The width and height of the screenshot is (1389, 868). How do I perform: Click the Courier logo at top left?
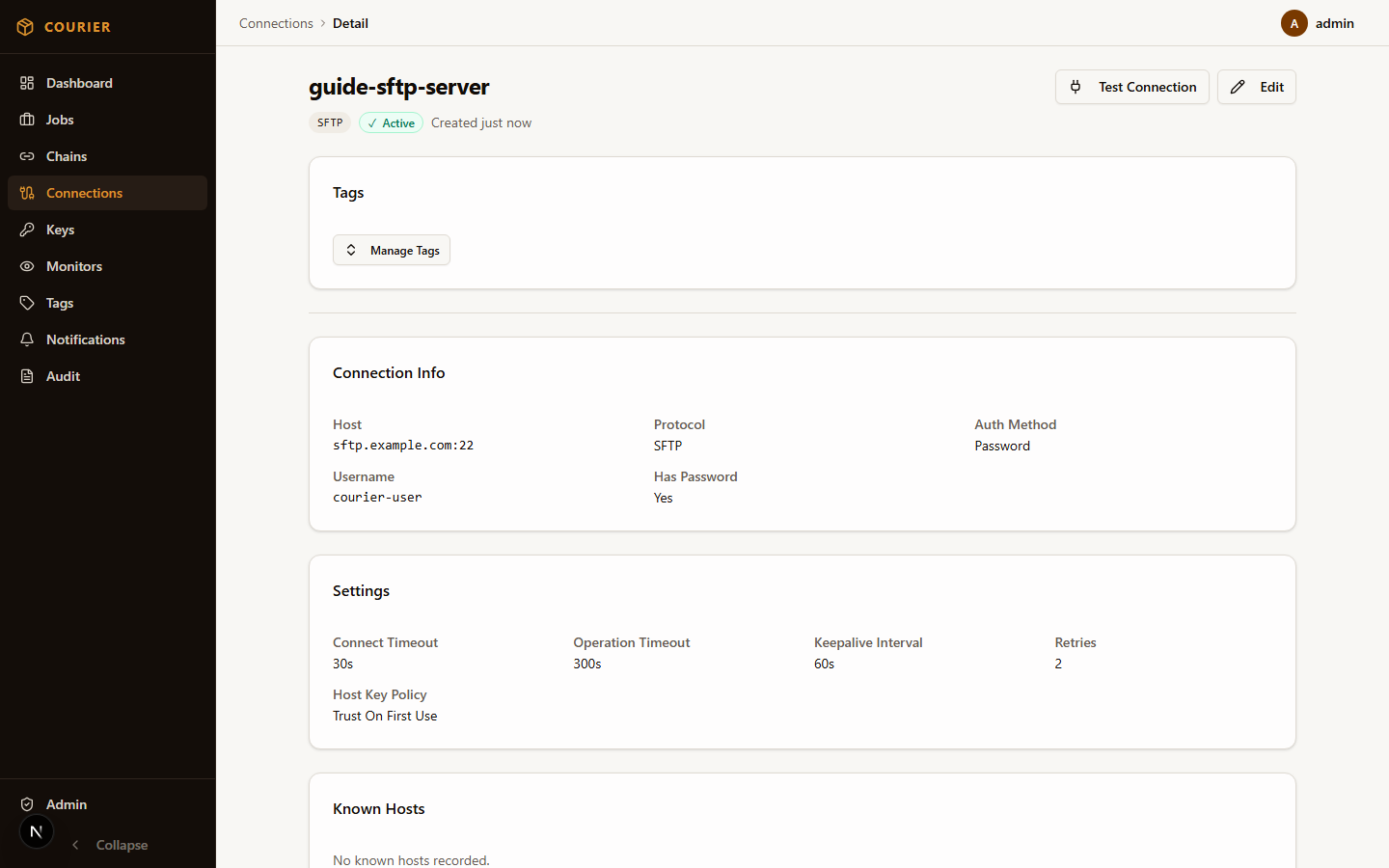[x=63, y=27]
